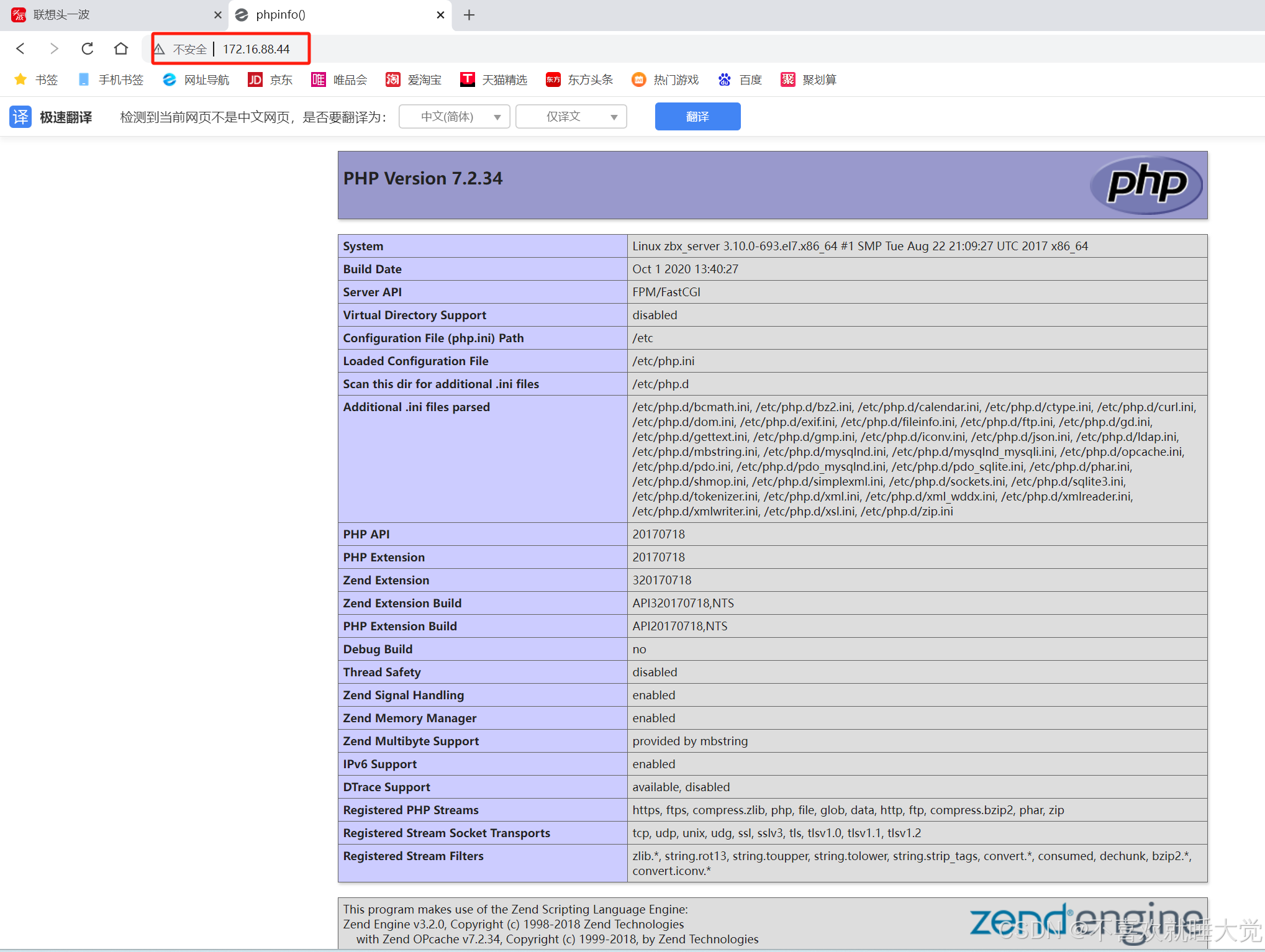Open the 京东 JD bookmark
The image size is (1265, 952).
(270, 79)
